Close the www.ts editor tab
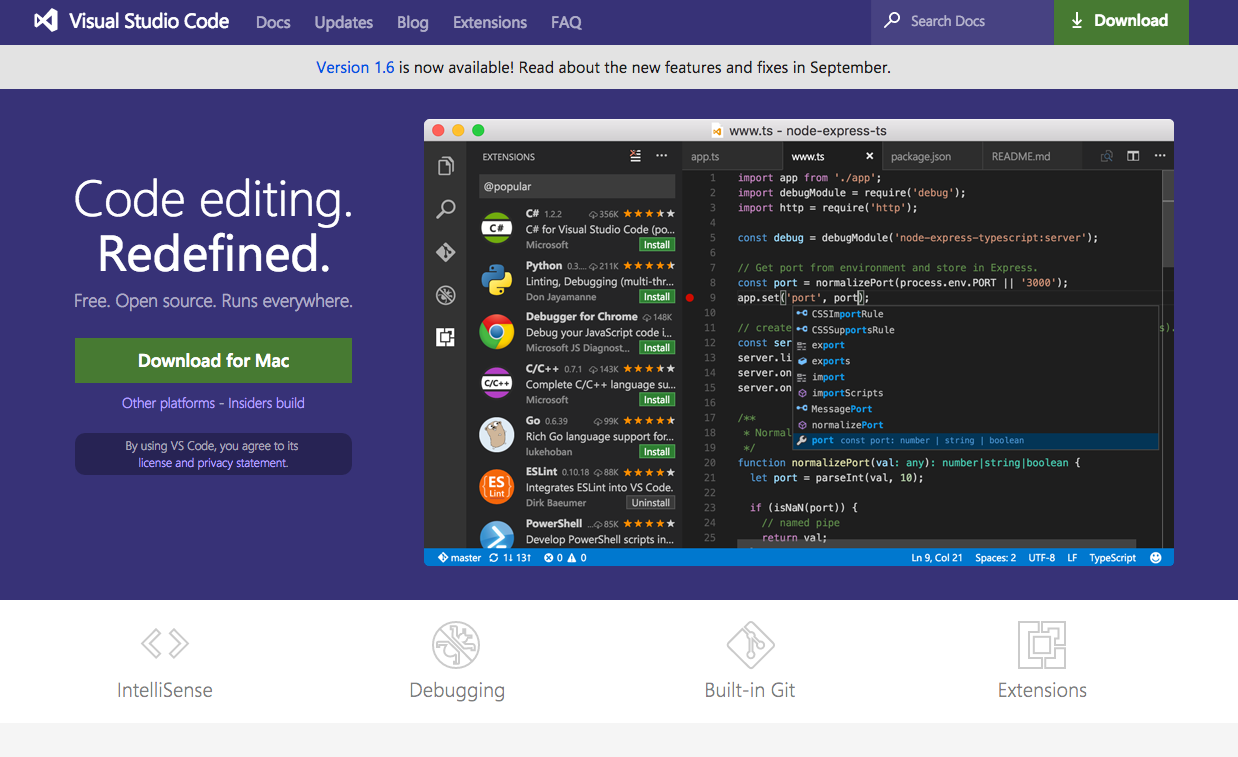The image size is (1238, 757). (x=870, y=156)
